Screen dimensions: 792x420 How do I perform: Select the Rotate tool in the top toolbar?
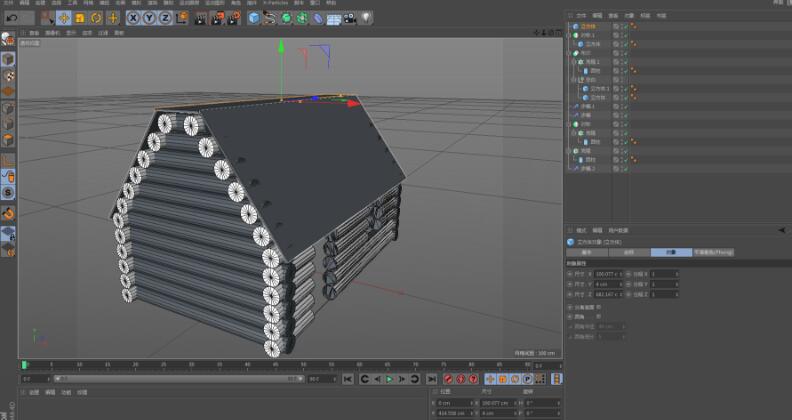[x=96, y=18]
